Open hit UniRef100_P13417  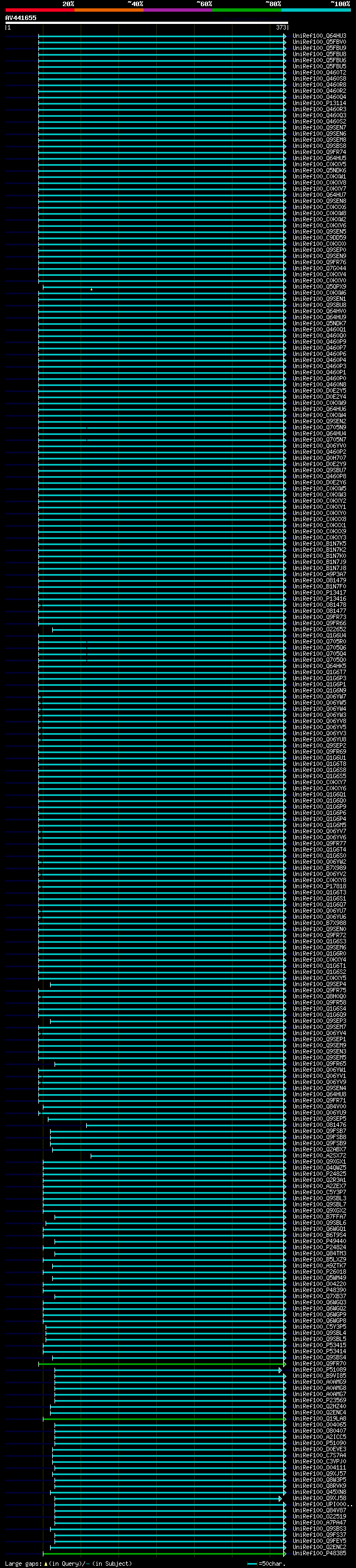click(319, 593)
